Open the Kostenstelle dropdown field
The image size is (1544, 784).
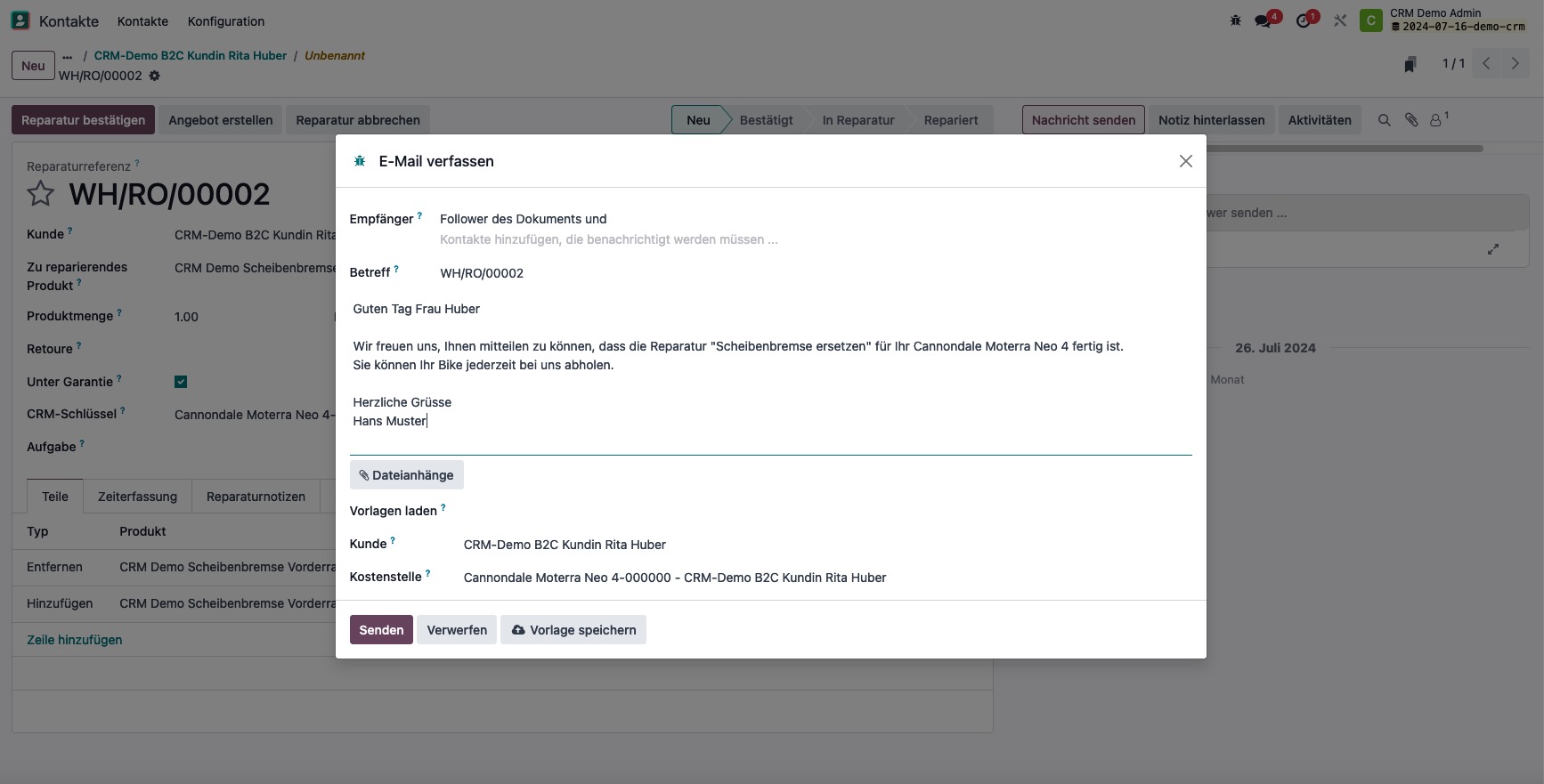[x=827, y=578]
